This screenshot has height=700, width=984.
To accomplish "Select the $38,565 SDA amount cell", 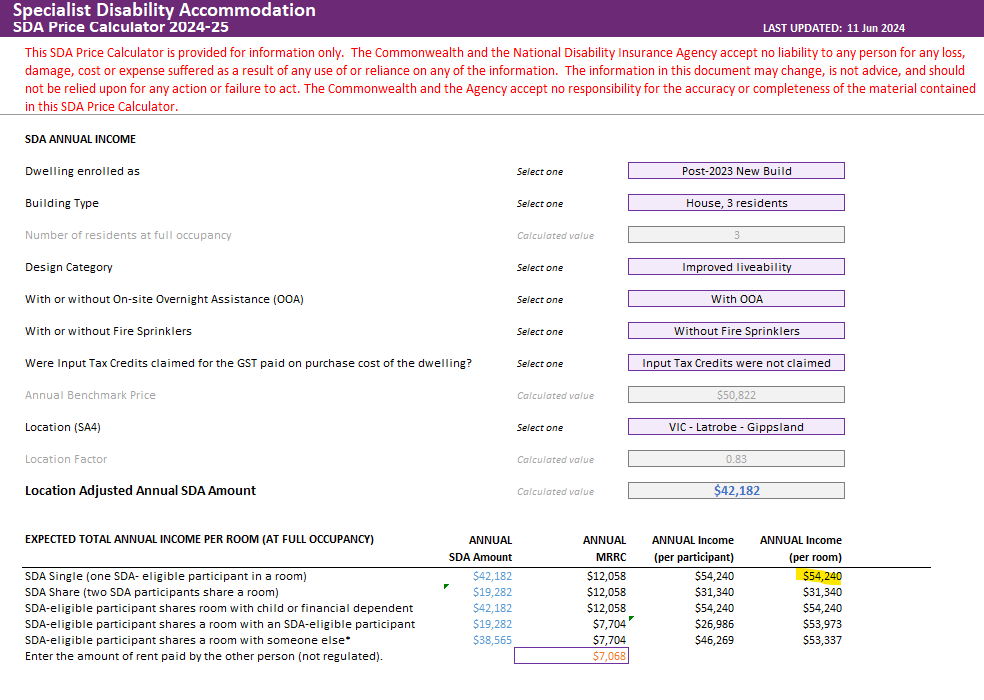I will click(492, 640).
